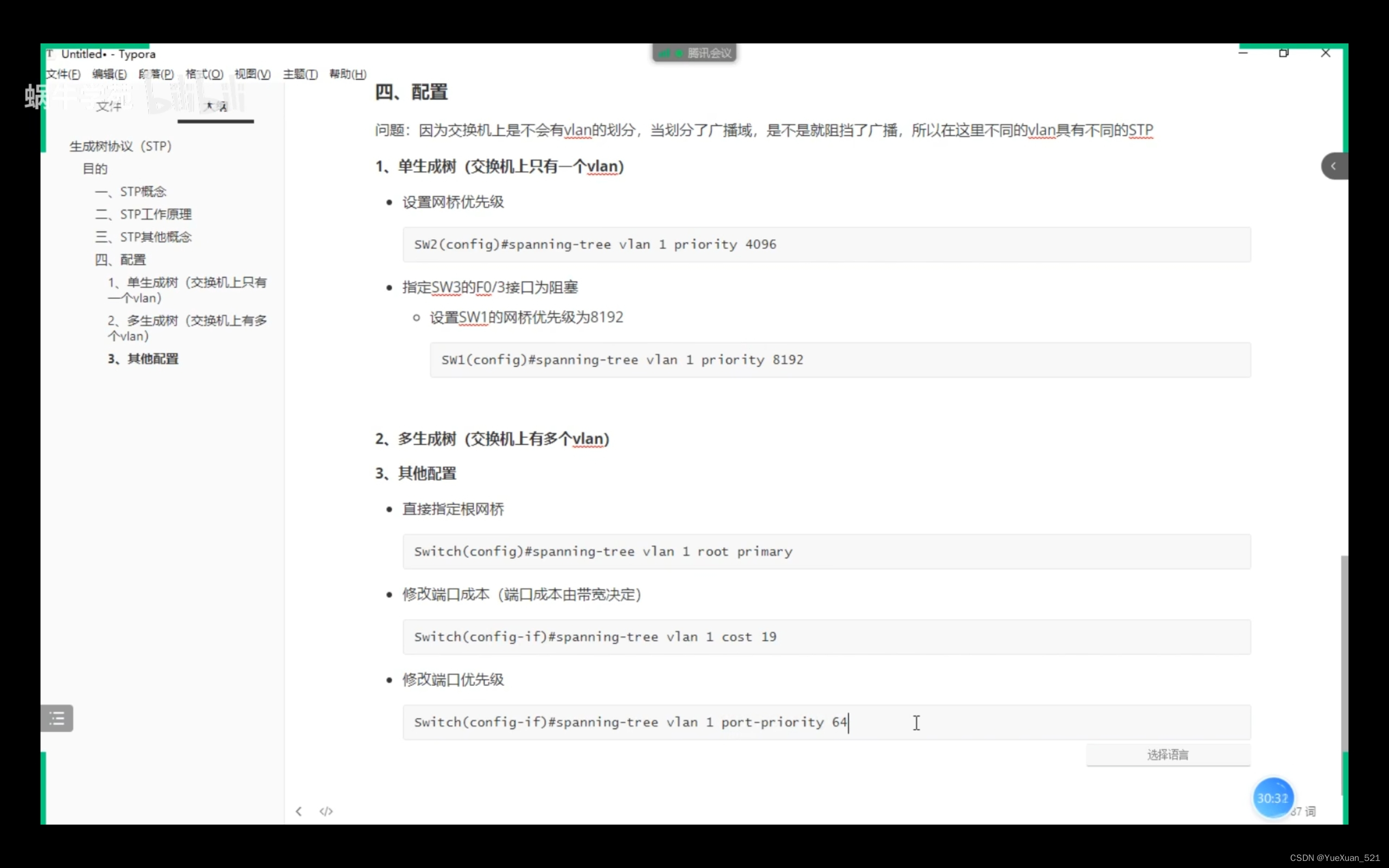Open the 视图(V) menu
Screen dimensions: 1389x868
tap(252, 74)
